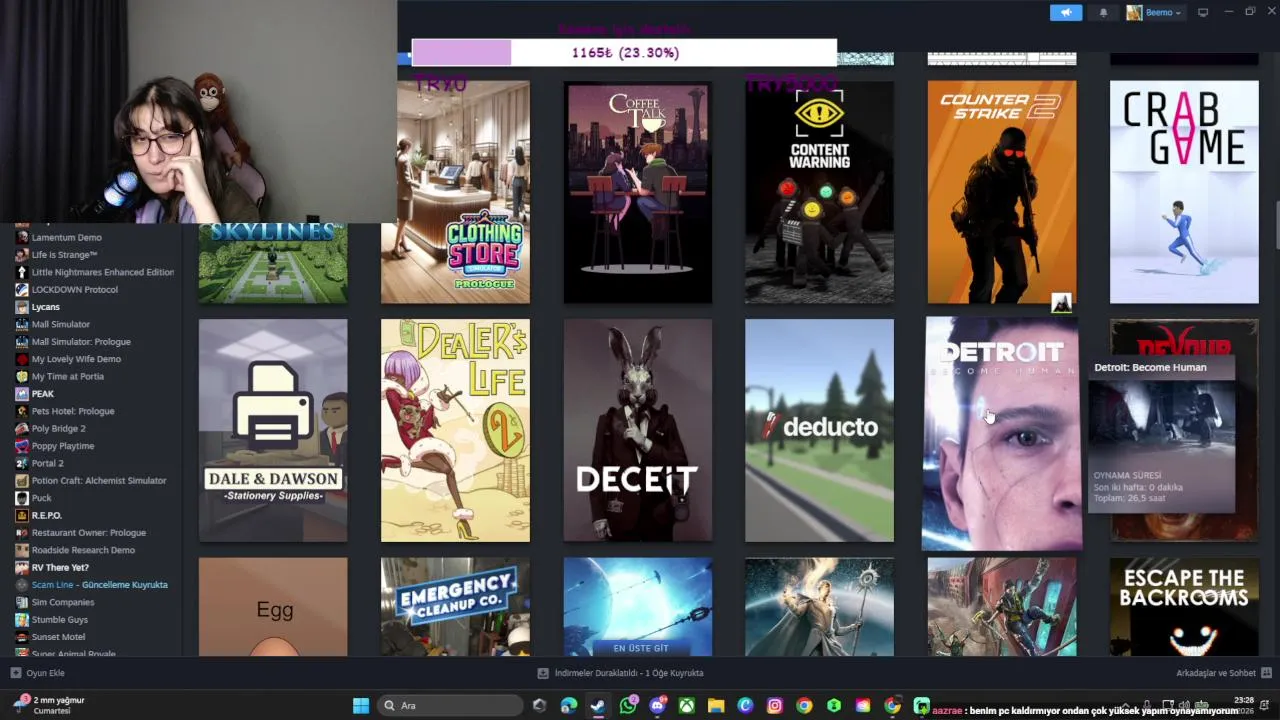Select Mall Simulator: Prologue in sidebar
The height and width of the screenshot is (720, 1280).
point(81,341)
